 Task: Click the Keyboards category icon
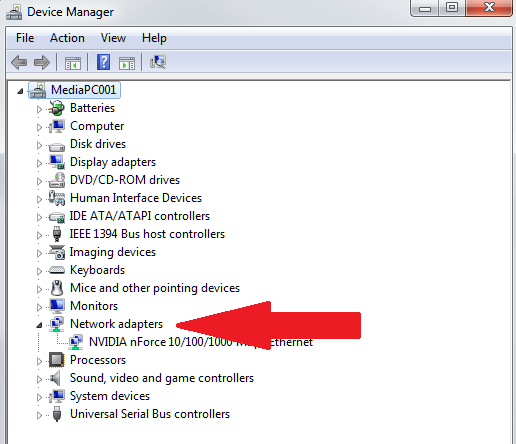[57, 270]
